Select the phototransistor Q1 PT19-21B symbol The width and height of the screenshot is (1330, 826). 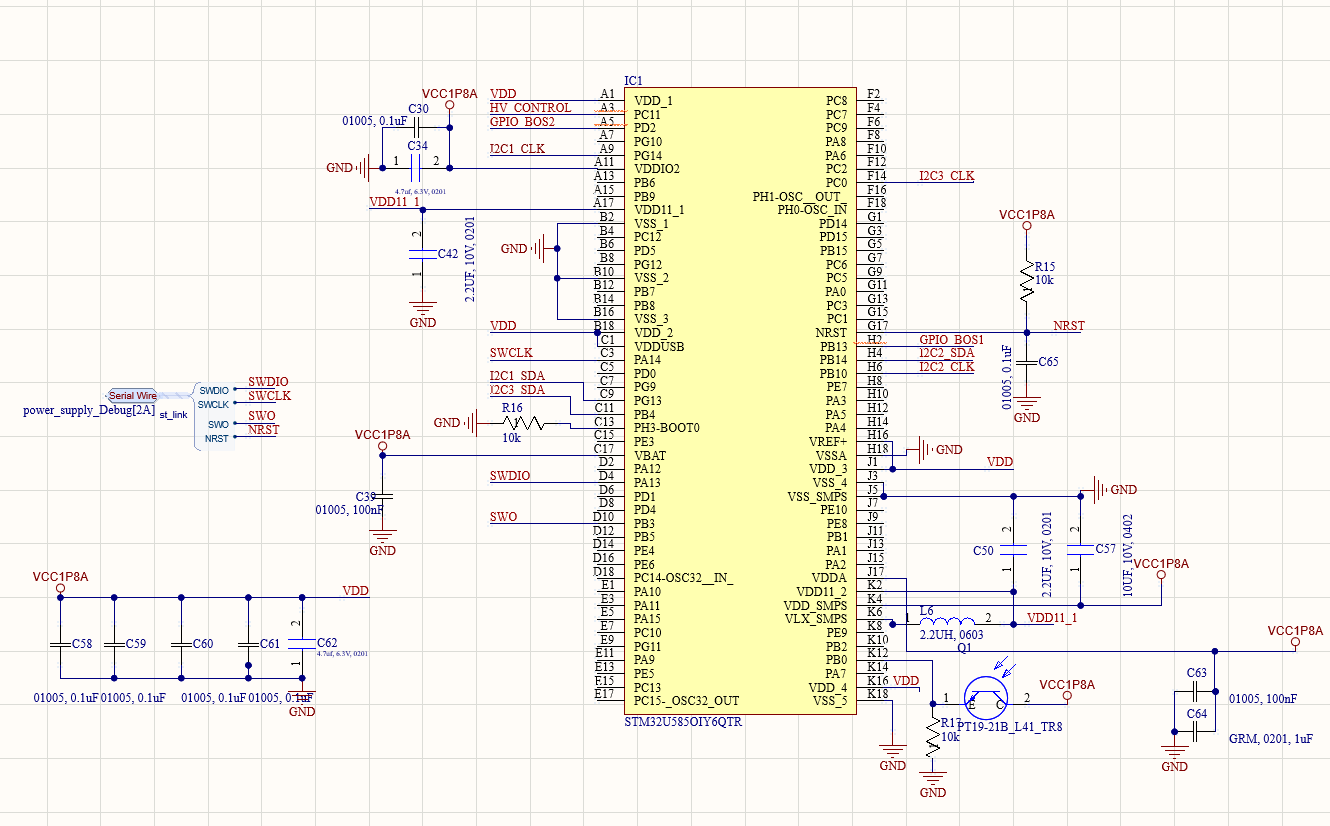coord(985,695)
